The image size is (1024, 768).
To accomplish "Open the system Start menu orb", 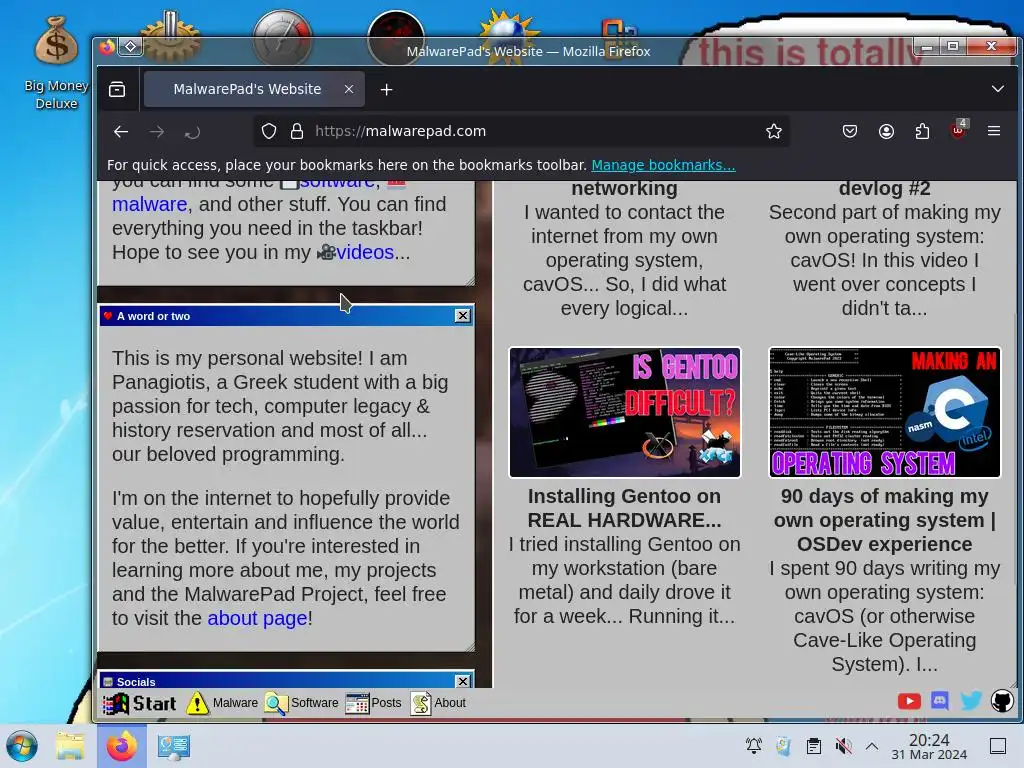I will coord(22,746).
